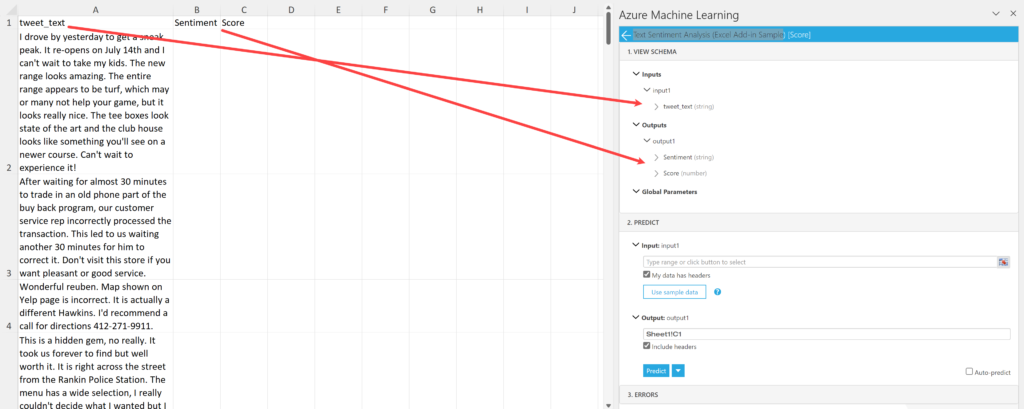Select row 3 header
This screenshot has height=409, width=1024.
coord(9,227)
